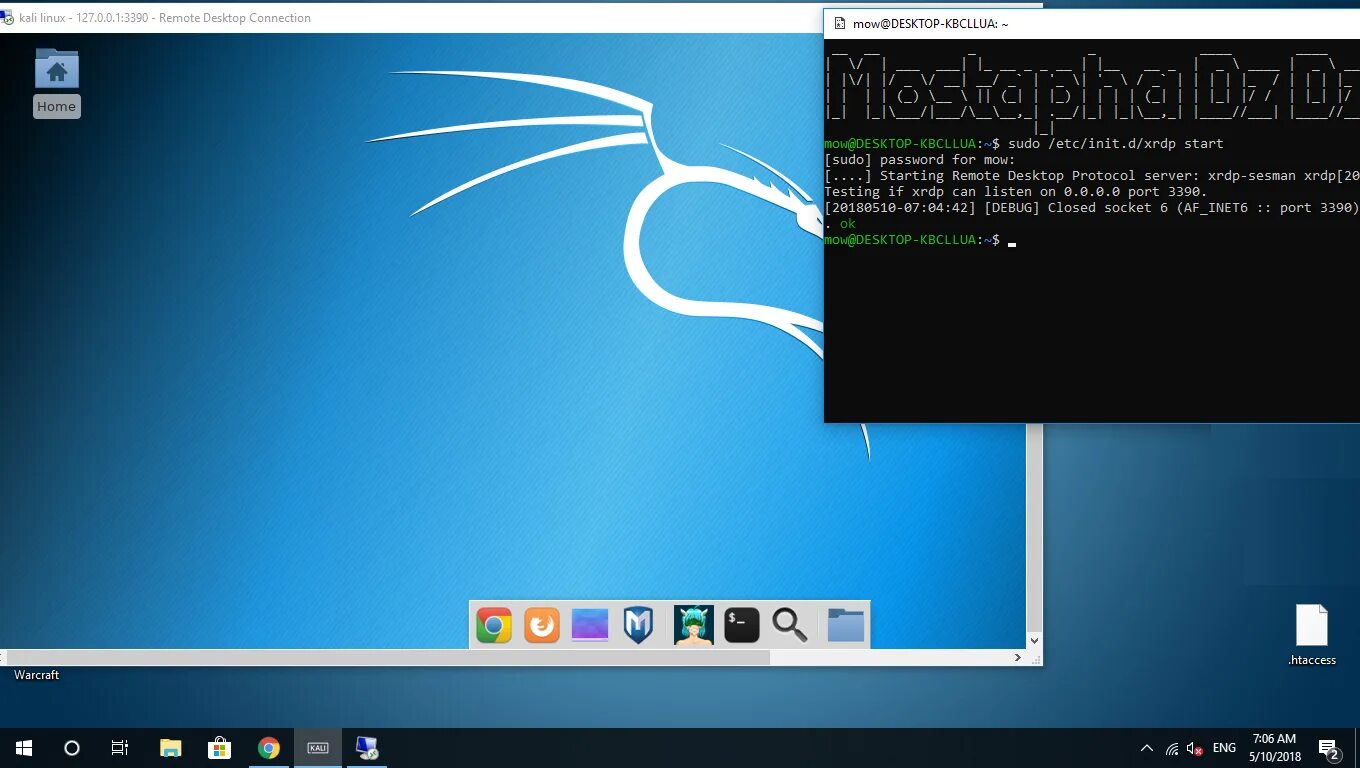The image size is (1360, 768).
Task: Open the clock showing 7:06 AM
Action: [x=1274, y=748]
